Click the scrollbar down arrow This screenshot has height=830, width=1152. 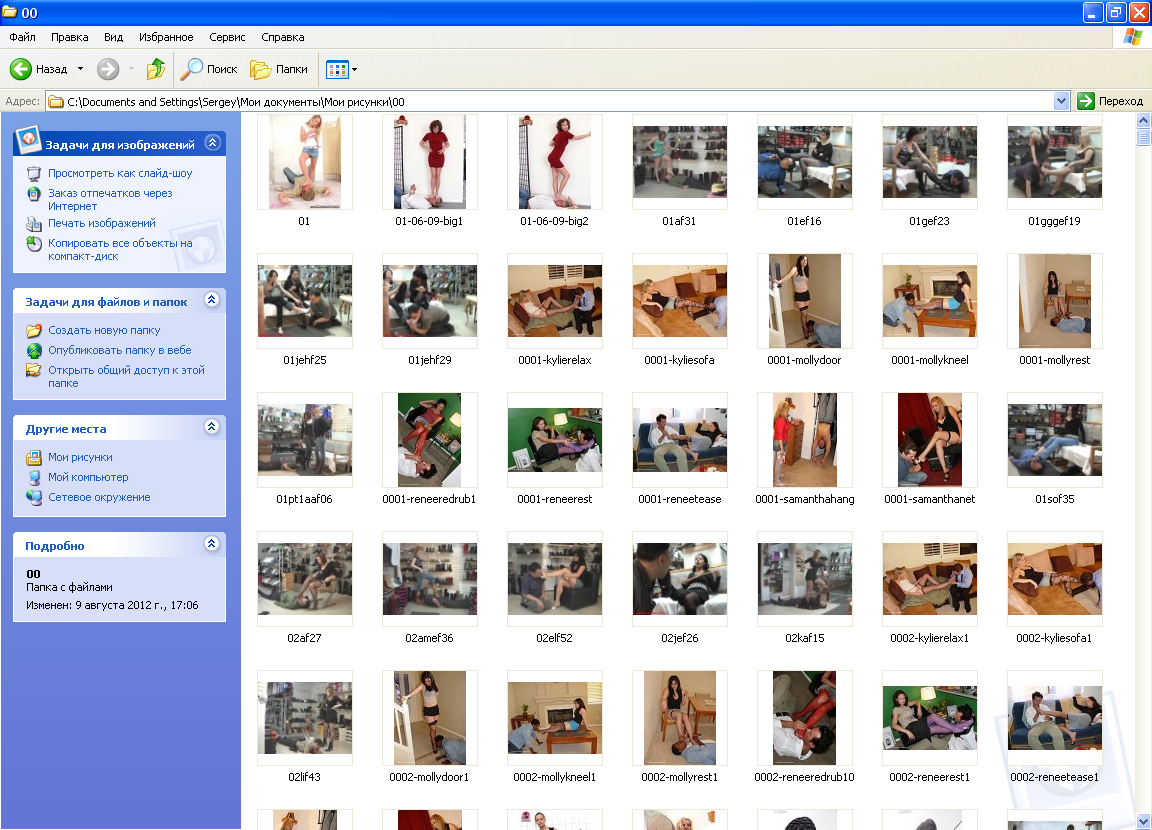click(1143, 821)
